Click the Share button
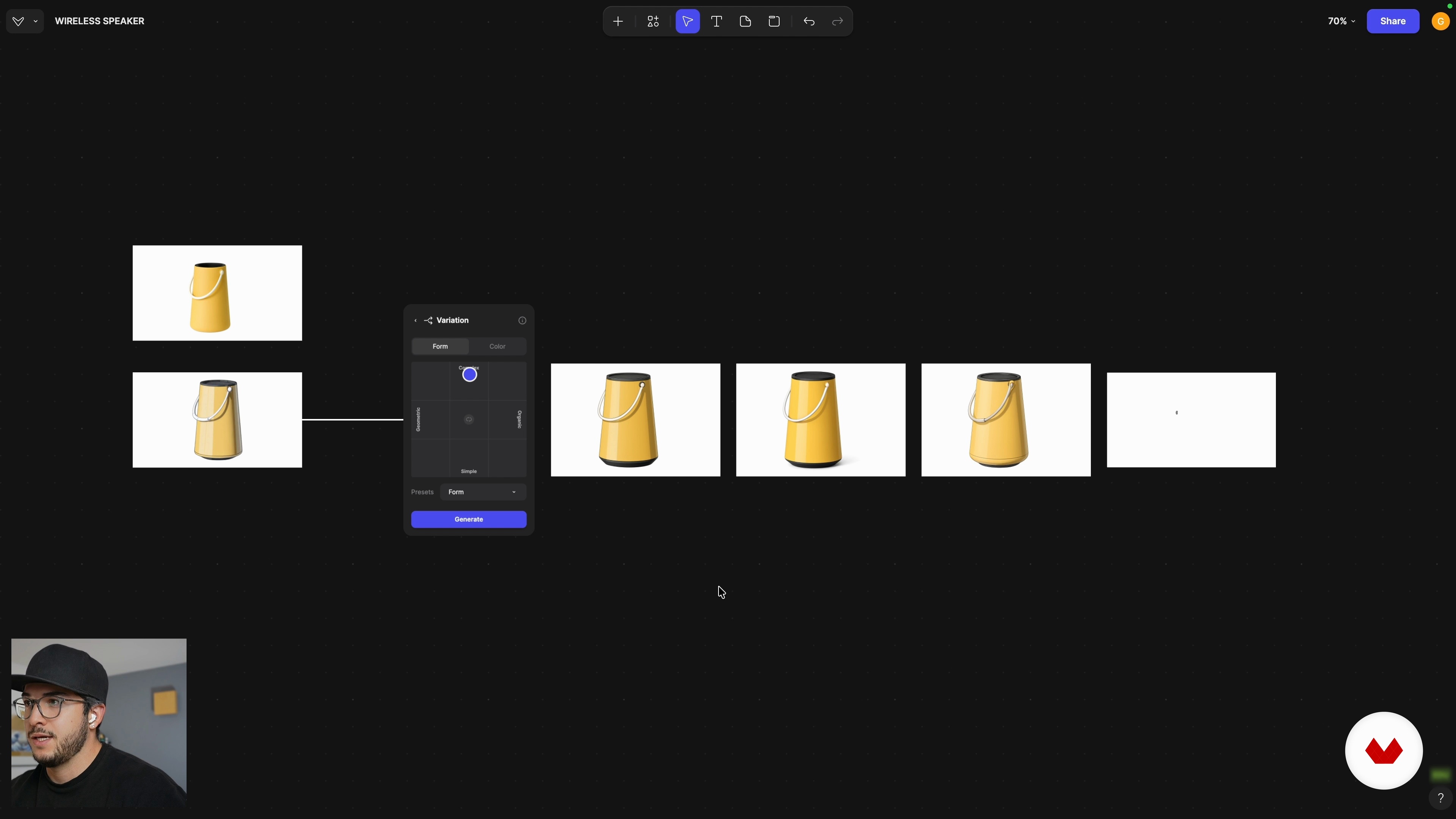This screenshot has height=819, width=1456. (x=1392, y=22)
